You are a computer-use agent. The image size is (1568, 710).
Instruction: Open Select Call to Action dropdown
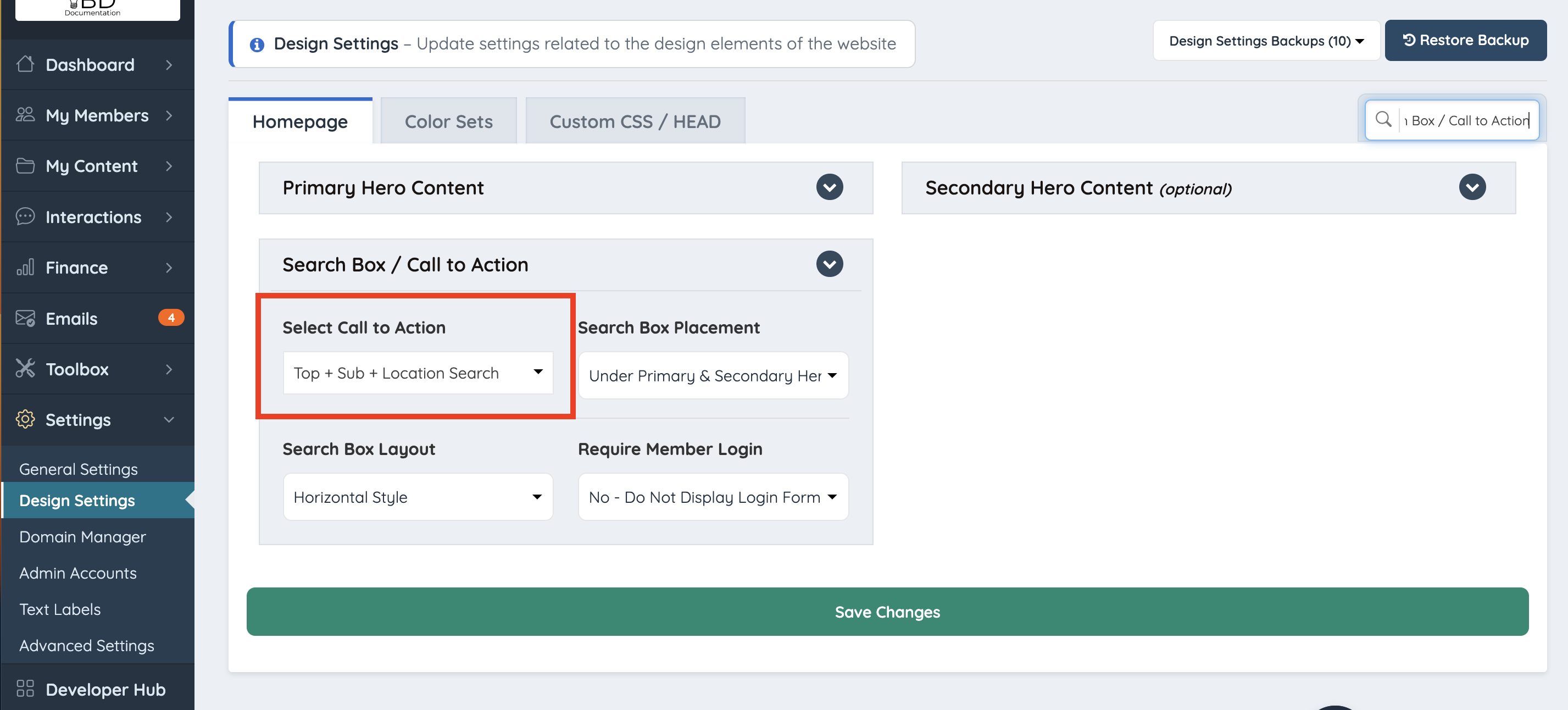[x=418, y=373]
